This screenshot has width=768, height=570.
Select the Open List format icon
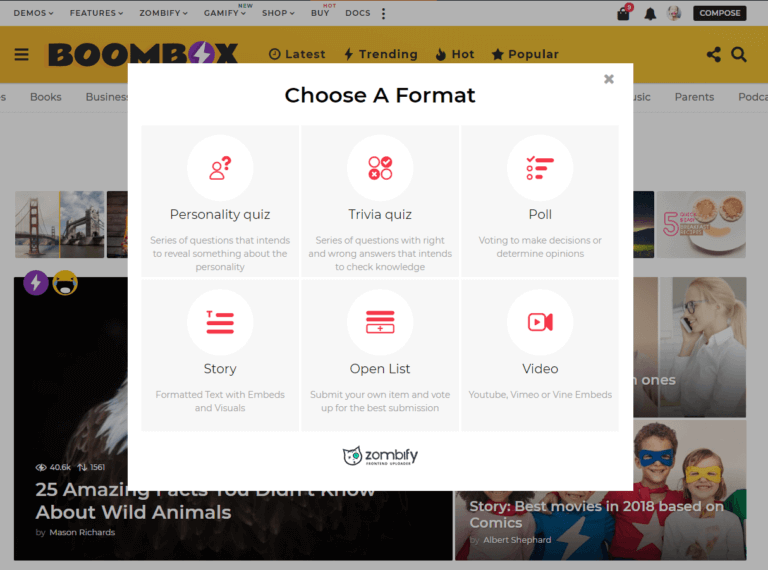tap(380, 322)
